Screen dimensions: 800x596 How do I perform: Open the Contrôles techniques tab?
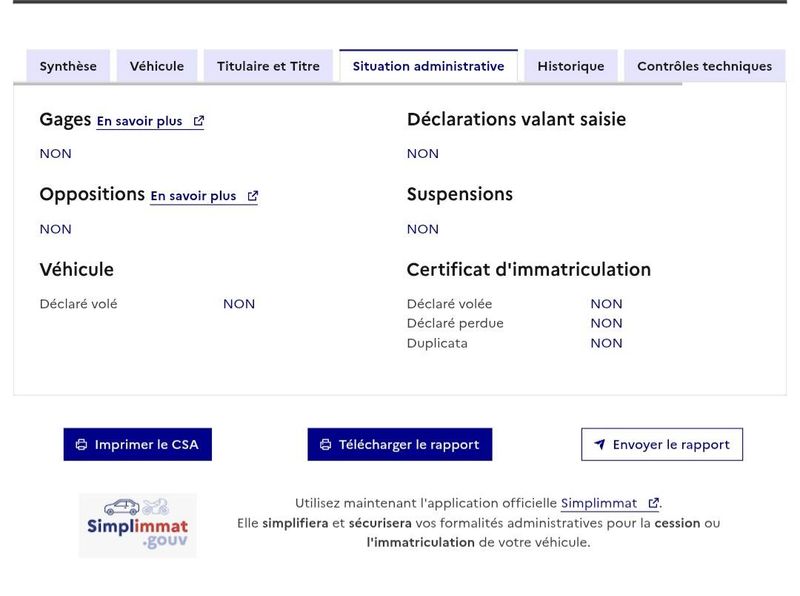(x=704, y=66)
